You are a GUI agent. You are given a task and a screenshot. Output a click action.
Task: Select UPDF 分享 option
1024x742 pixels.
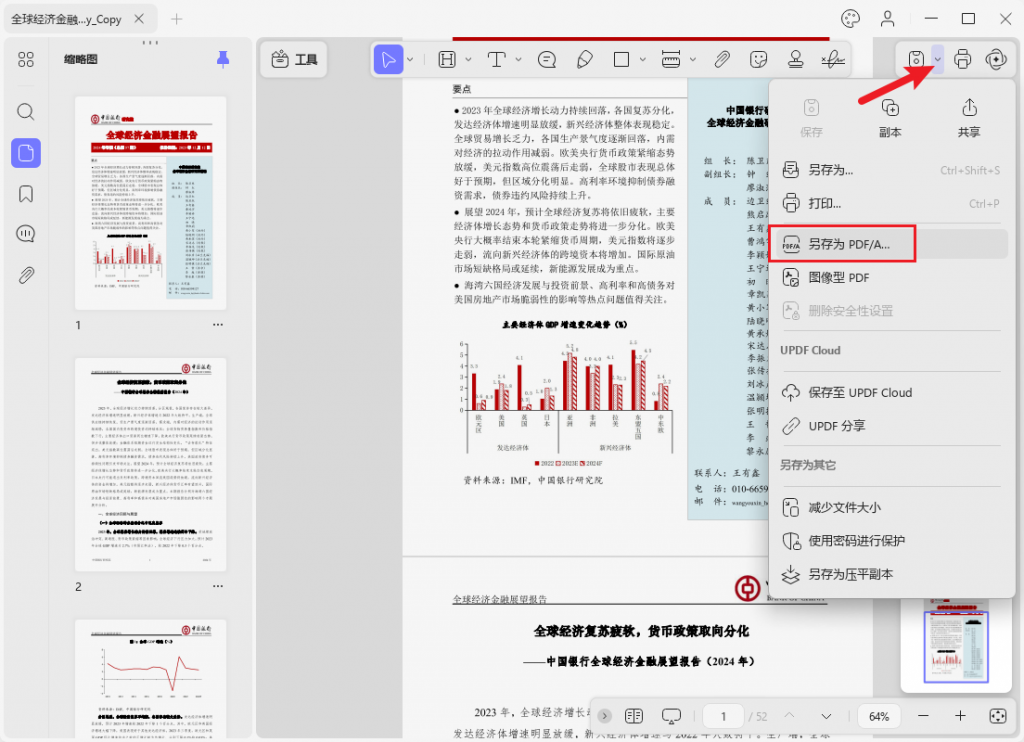pos(891,426)
